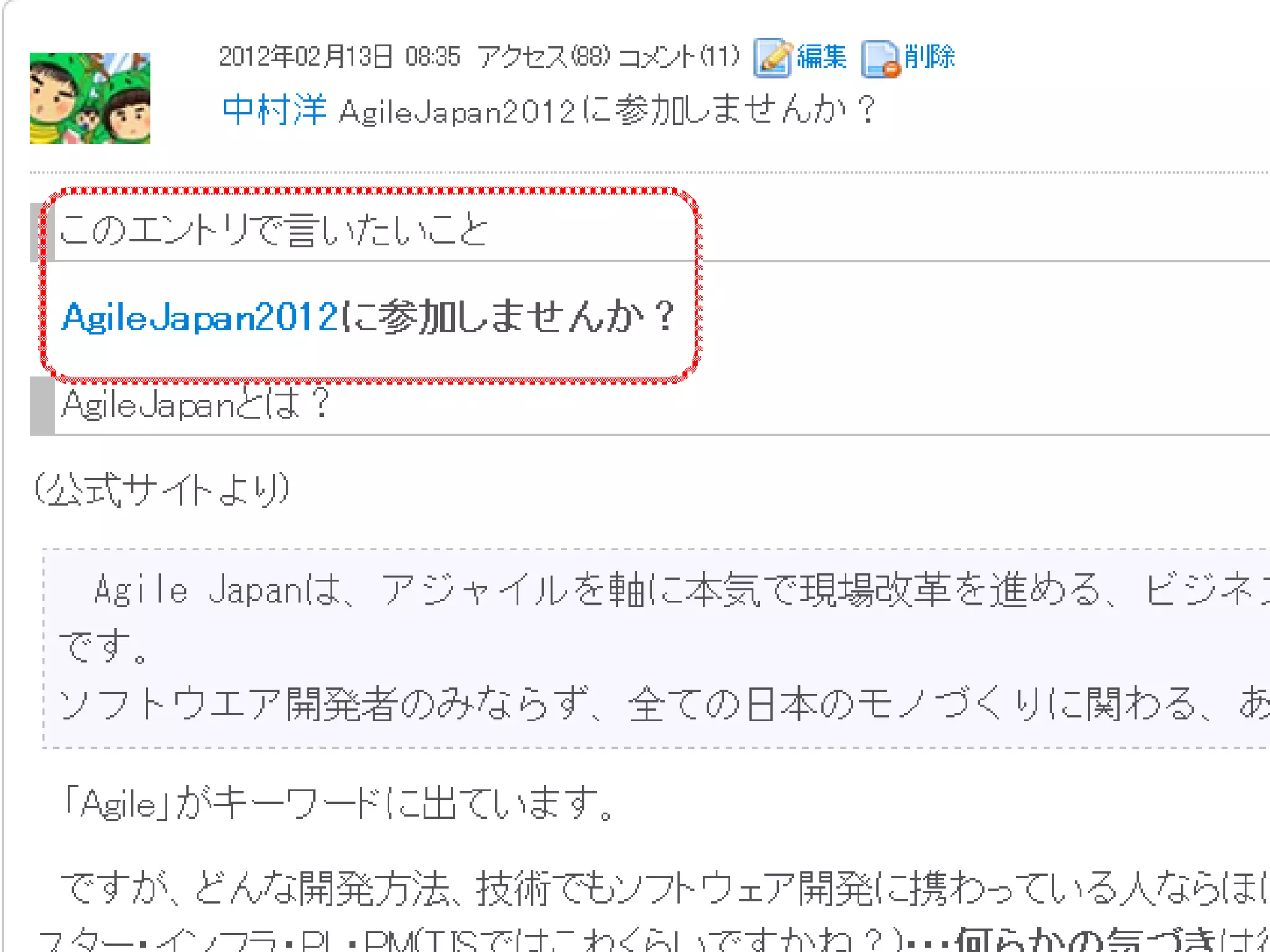Image resolution: width=1270 pixels, height=952 pixels.
Task: Click the delete document icon
Action: (881, 59)
